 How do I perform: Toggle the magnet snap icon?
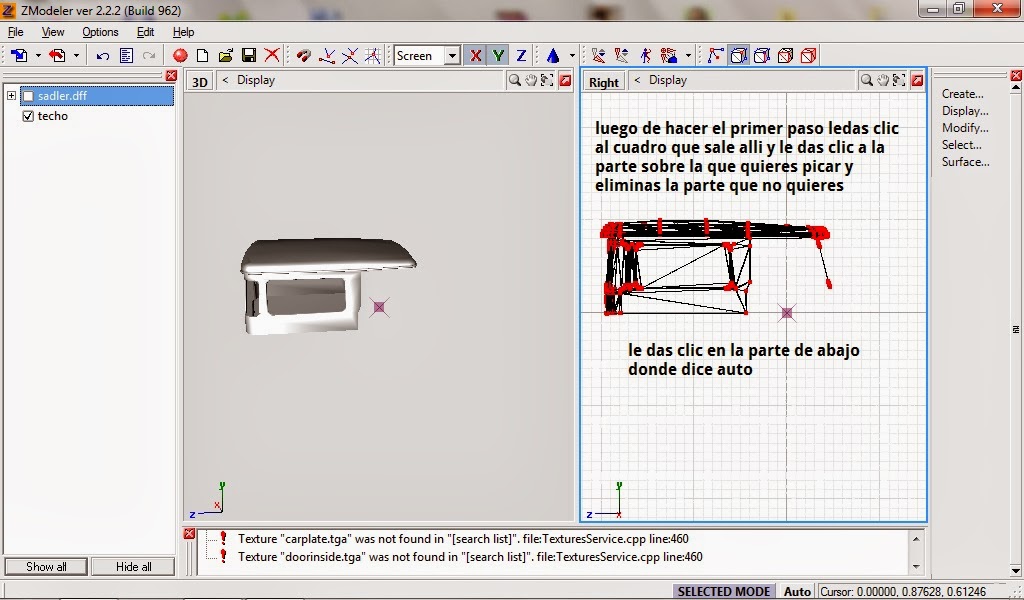(x=304, y=55)
